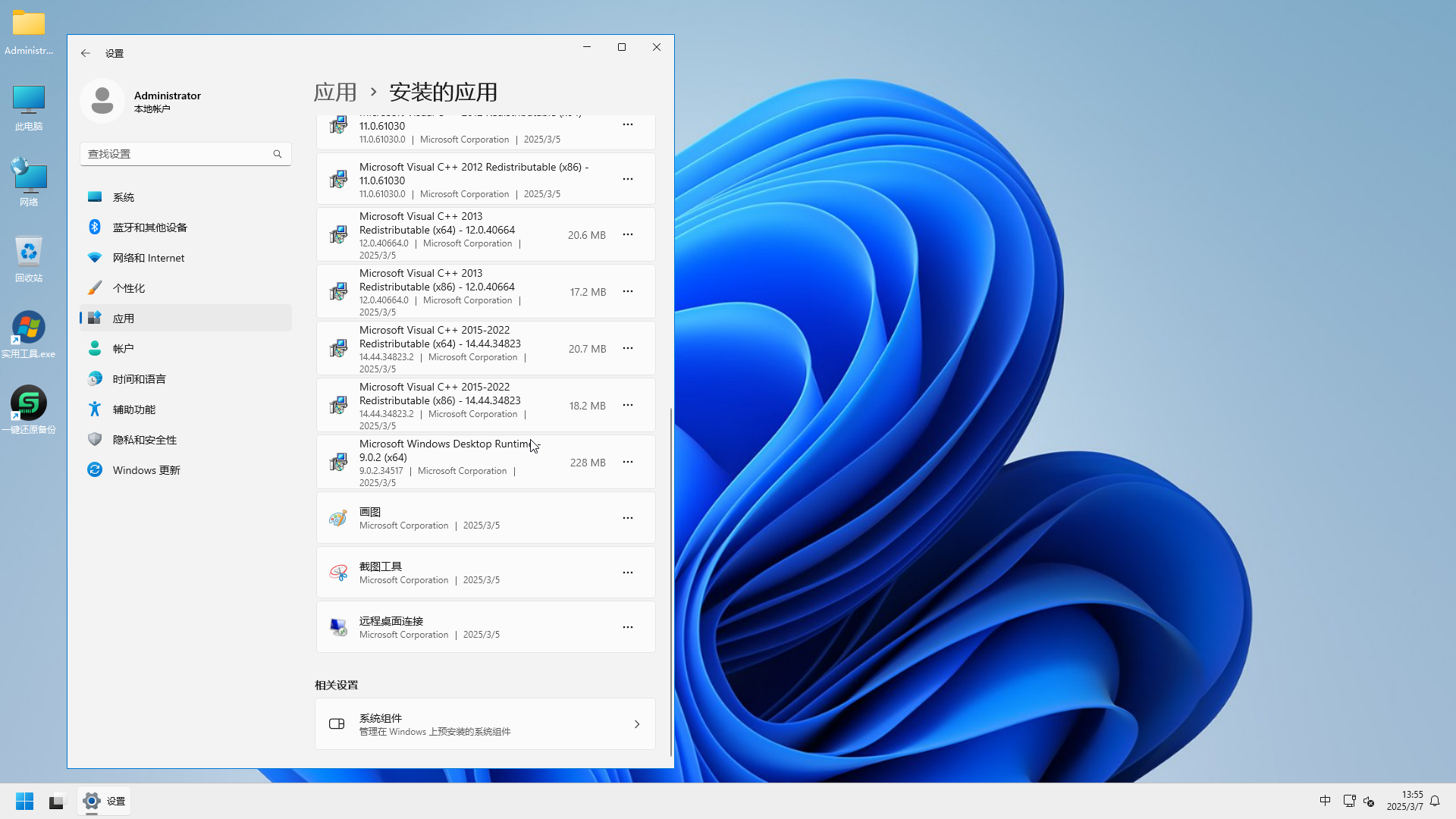
Task: Expand 系统组件 chevron arrow
Action: (637, 724)
